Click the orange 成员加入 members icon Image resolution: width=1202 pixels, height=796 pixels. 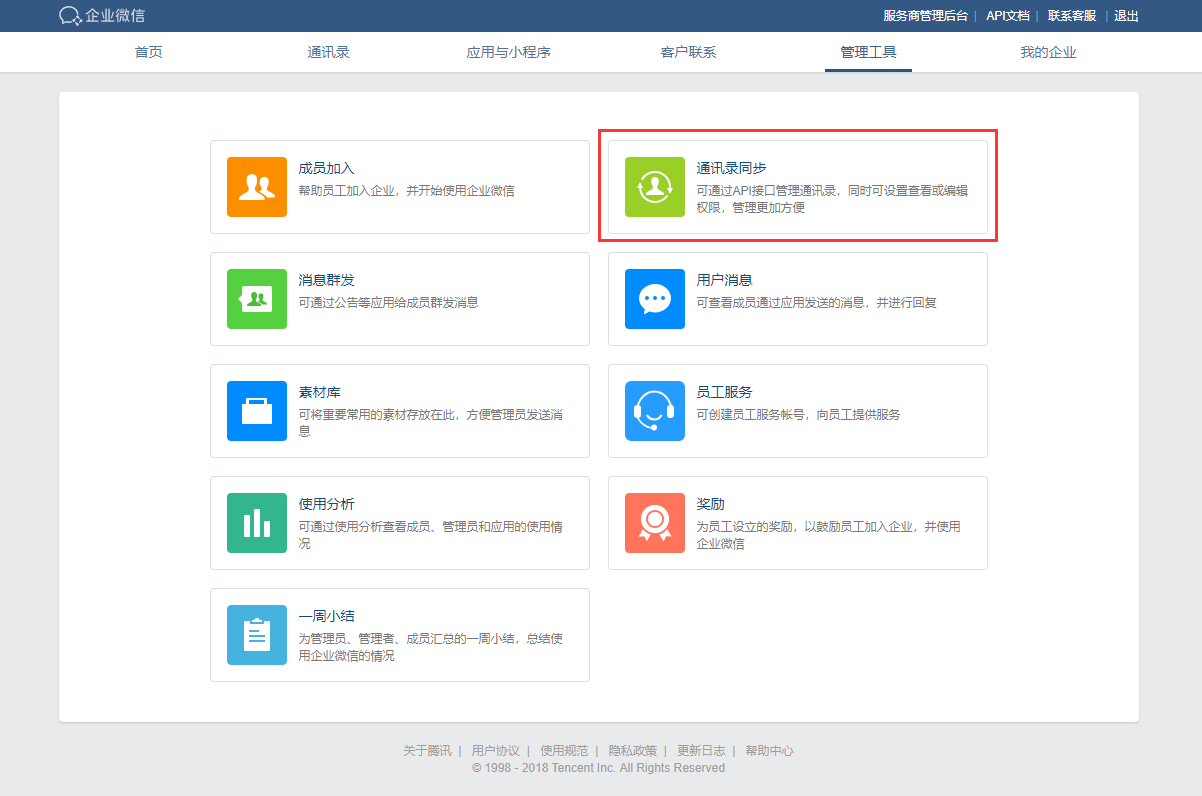click(x=257, y=187)
